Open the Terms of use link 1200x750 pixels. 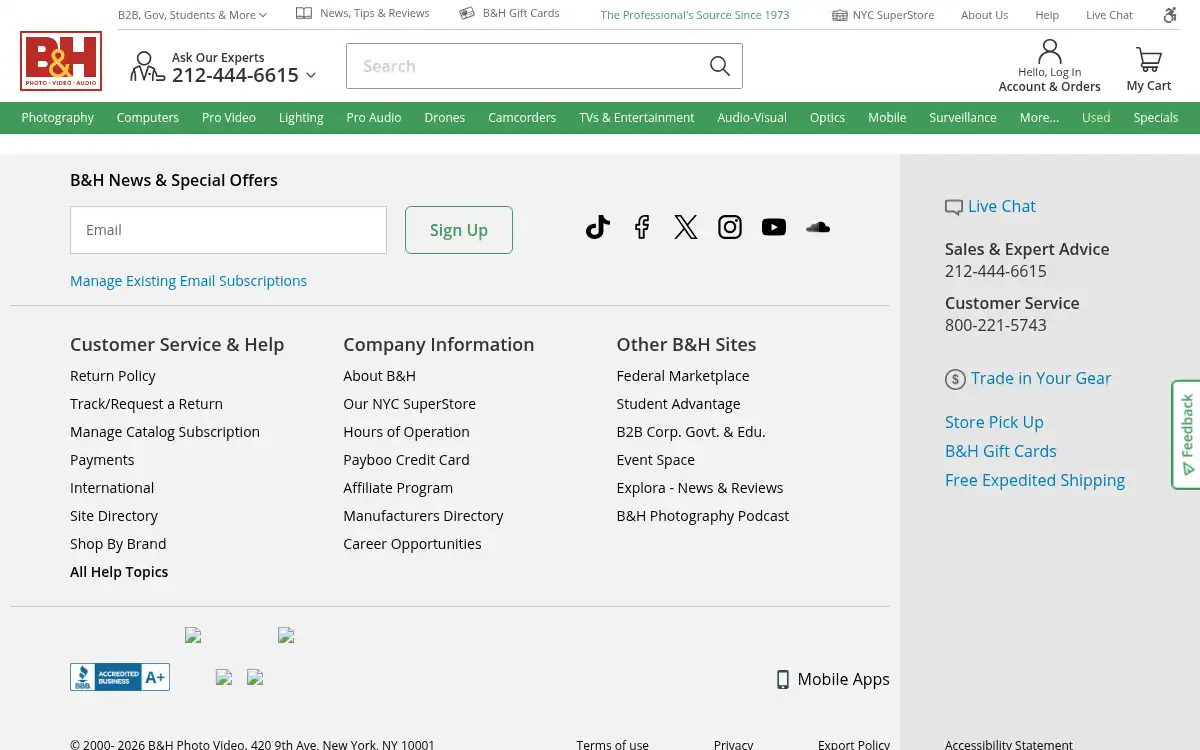pos(613,744)
